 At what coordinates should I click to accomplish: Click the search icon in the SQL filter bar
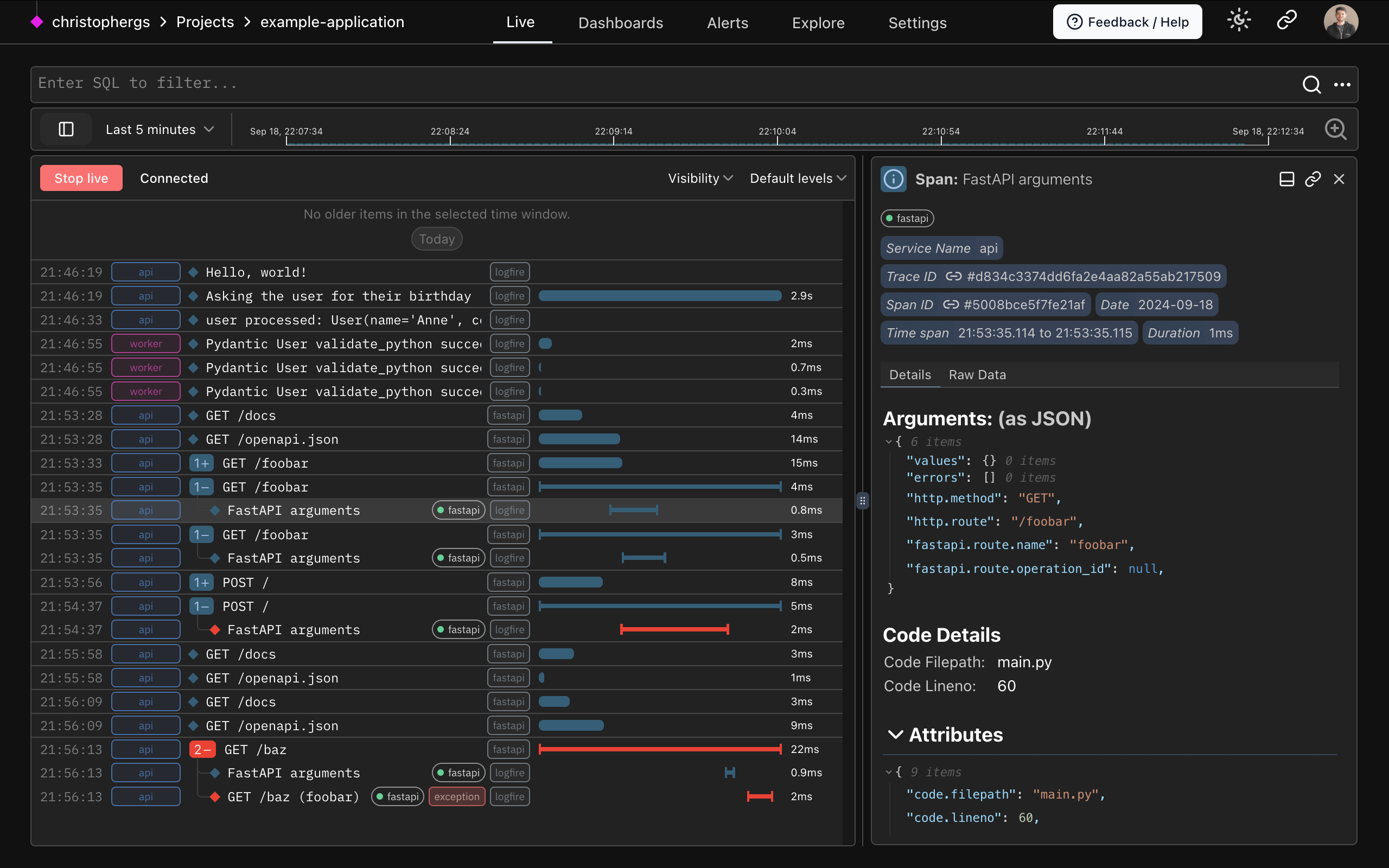tap(1311, 85)
